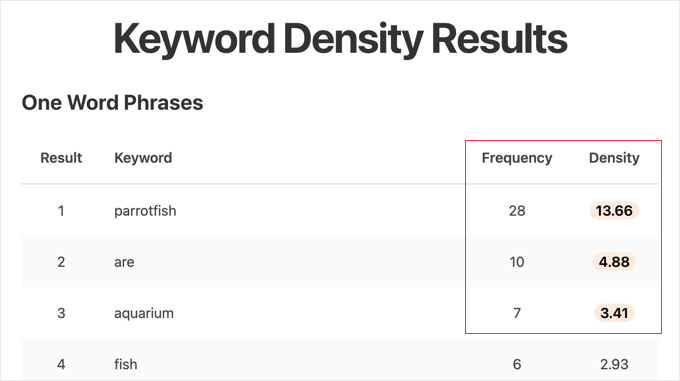Click frequency value 6 for fish
680x381 pixels.
517,364
